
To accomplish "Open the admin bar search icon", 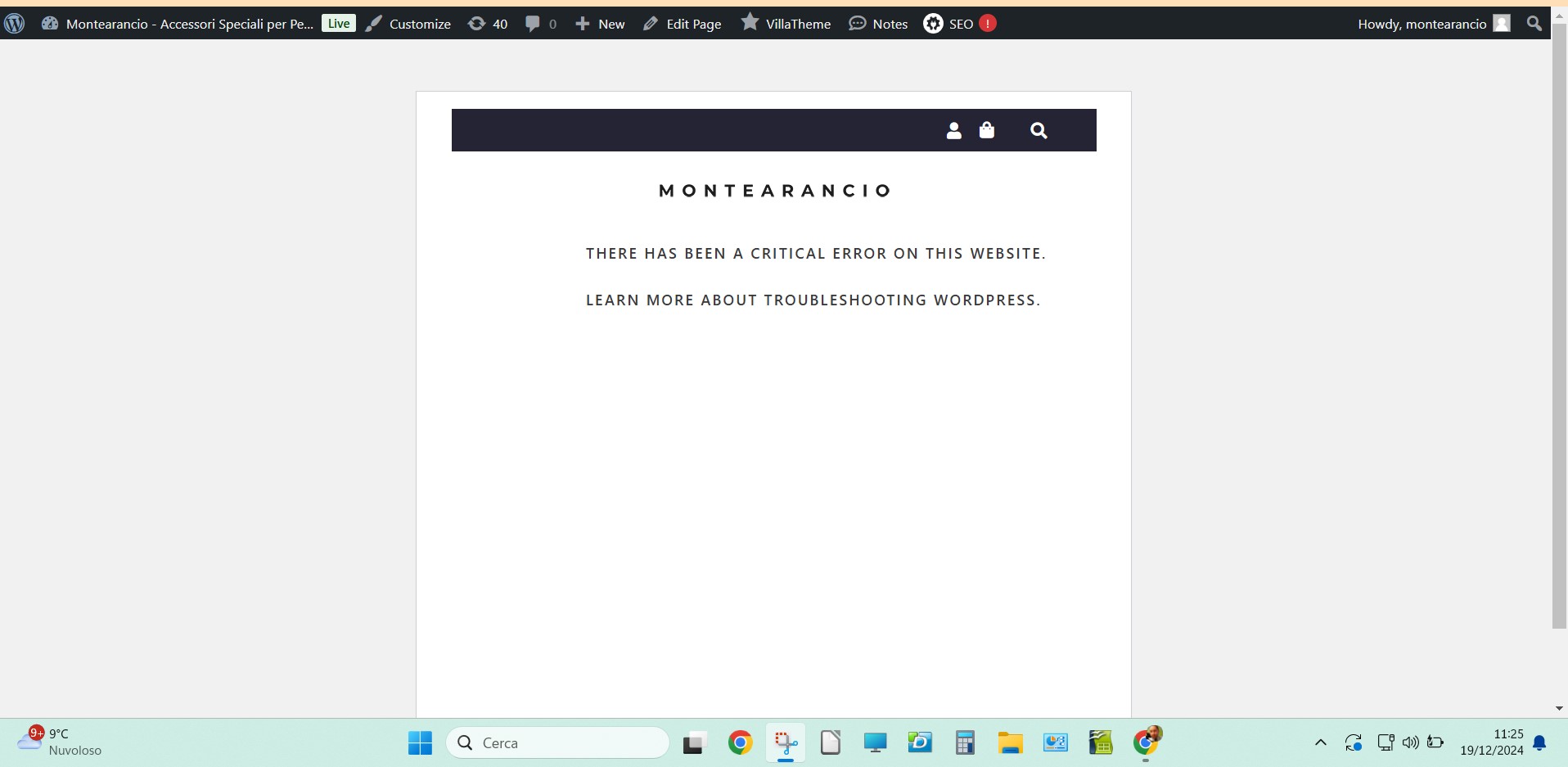I will pyautogui.click(x=1534, y=24).
